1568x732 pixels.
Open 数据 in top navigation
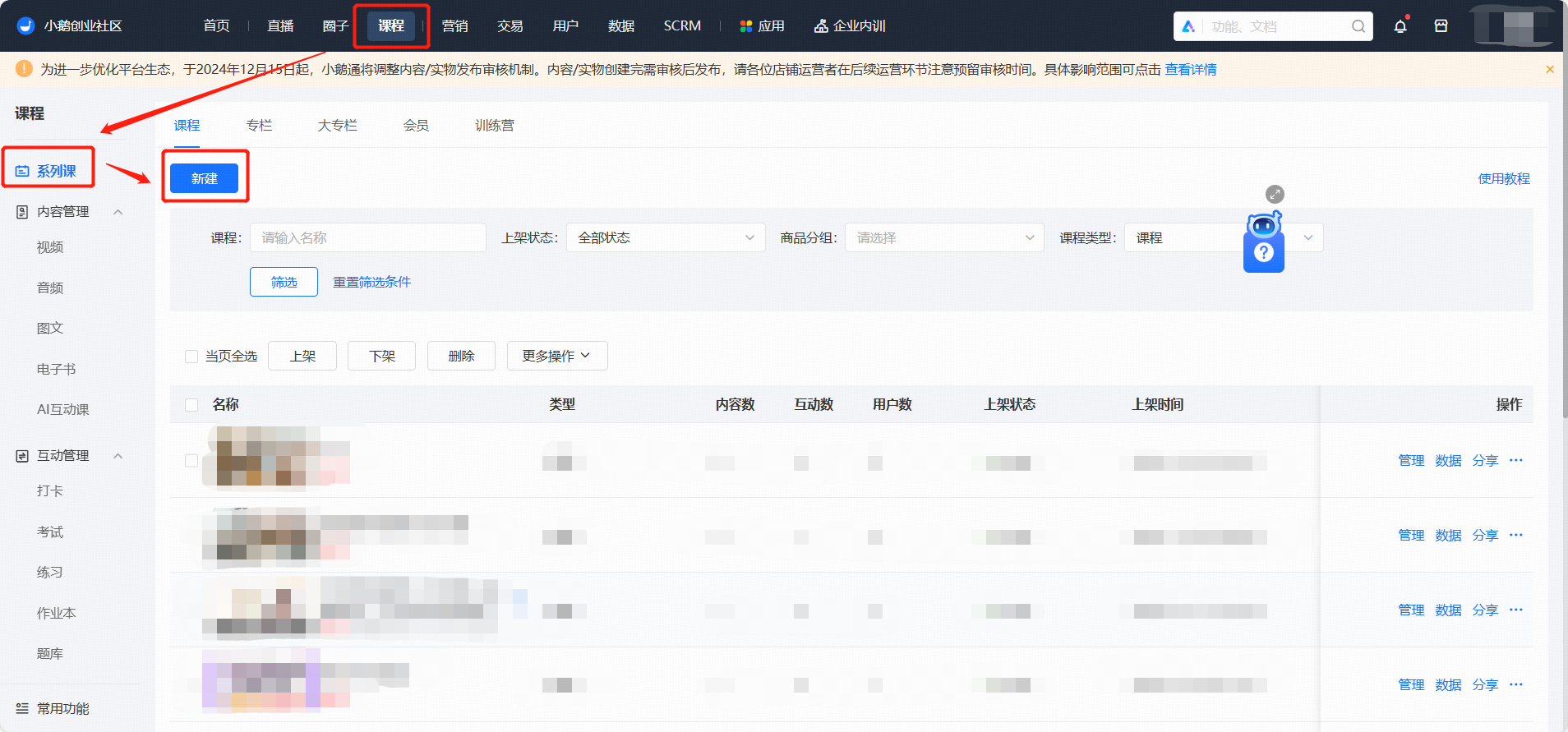point(621,26)
